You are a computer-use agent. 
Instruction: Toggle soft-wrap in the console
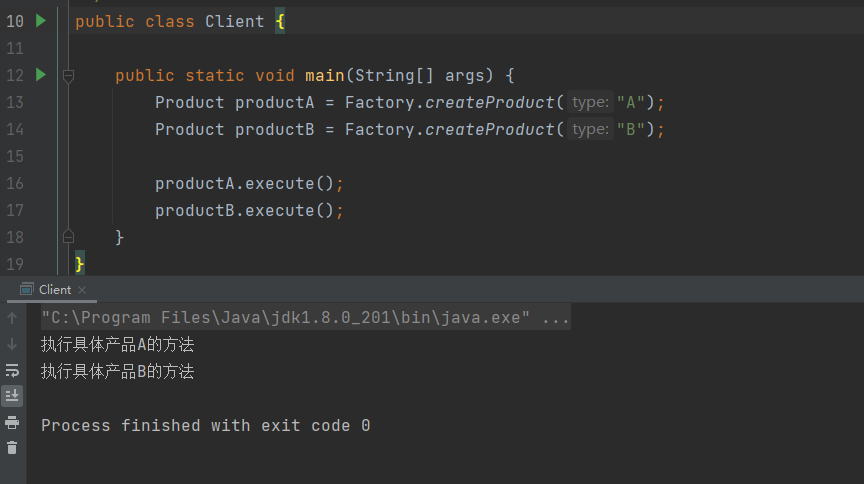(x=12, y=370)
